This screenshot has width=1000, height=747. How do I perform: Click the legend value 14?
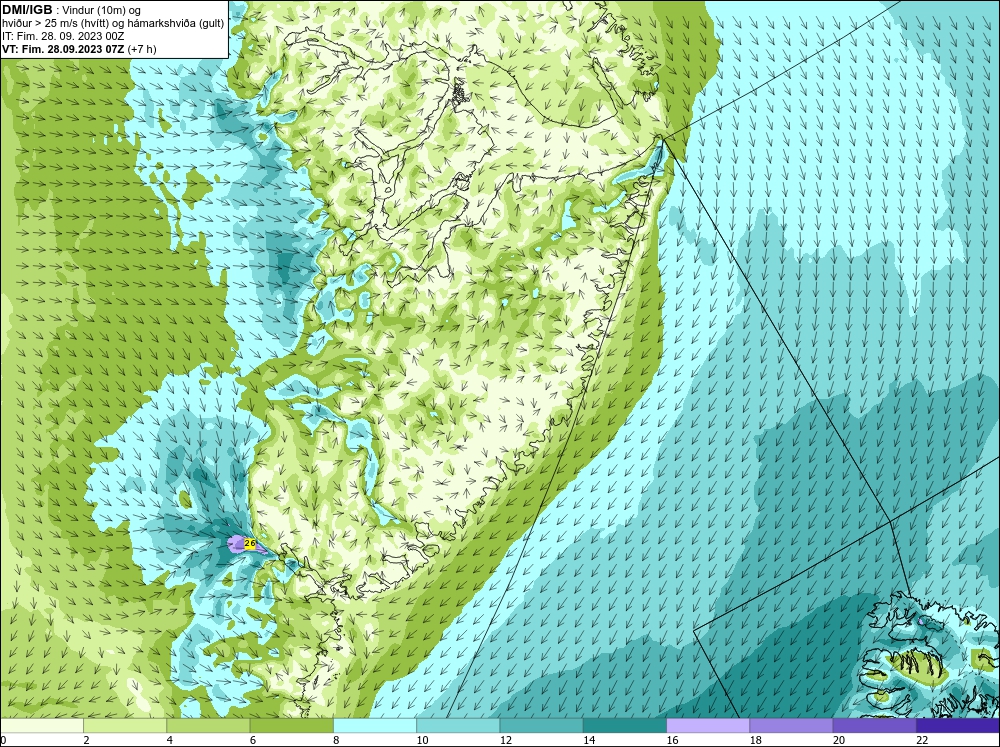click(589, 740)
